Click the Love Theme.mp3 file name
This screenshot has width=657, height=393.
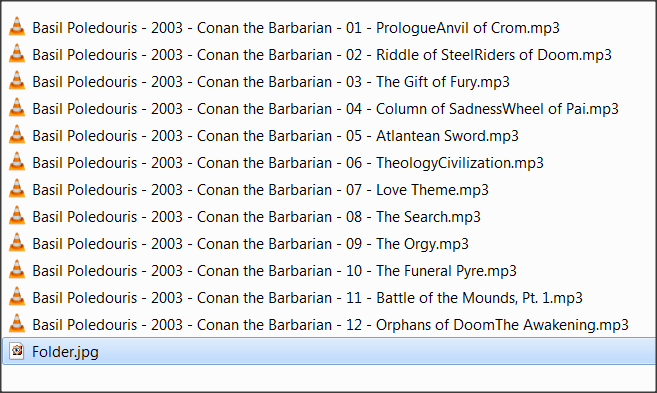[261, 190]
